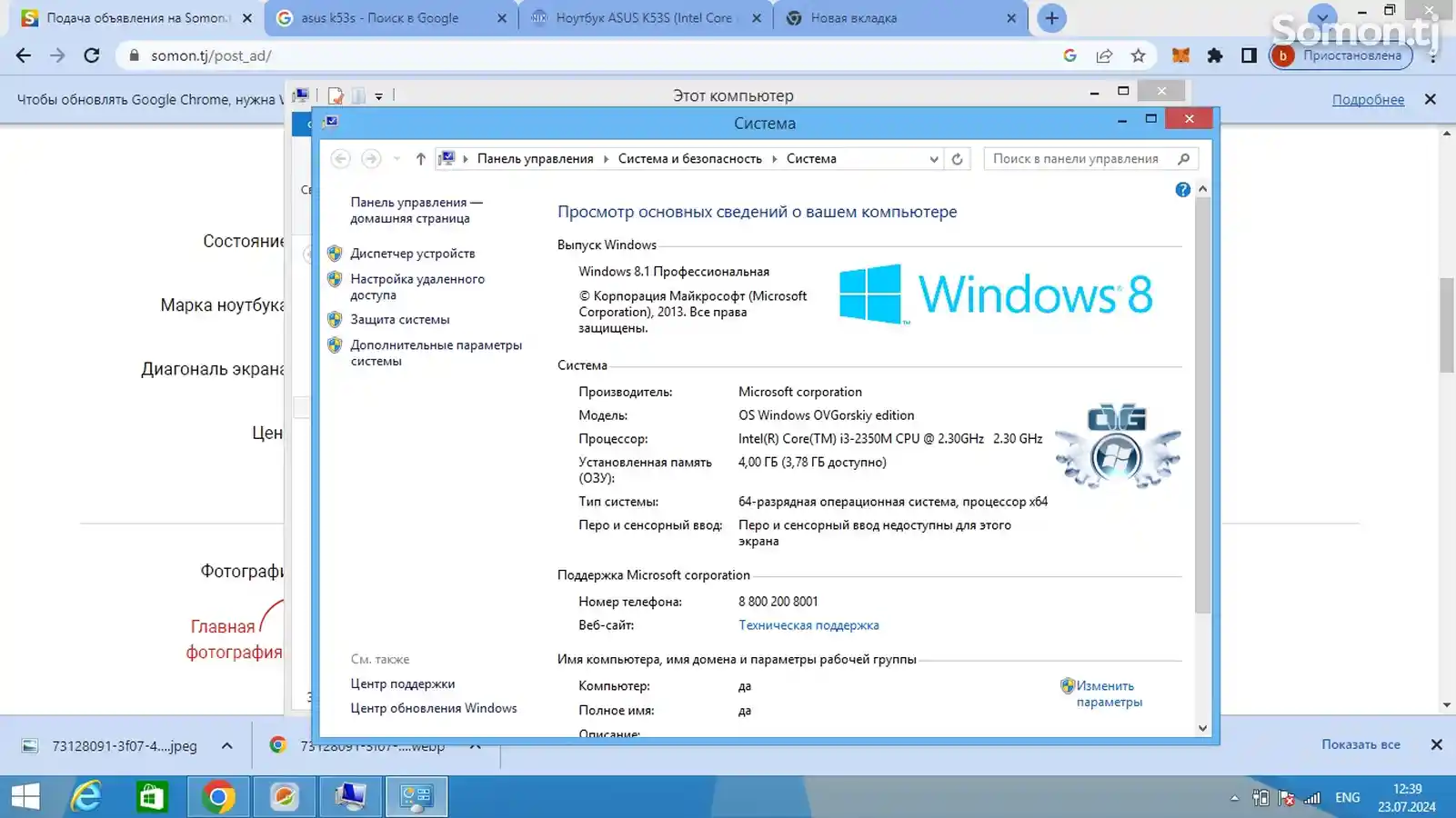Refresh the System window address bar
Viewport: 1456px width, 818px height.
point(957,159)
